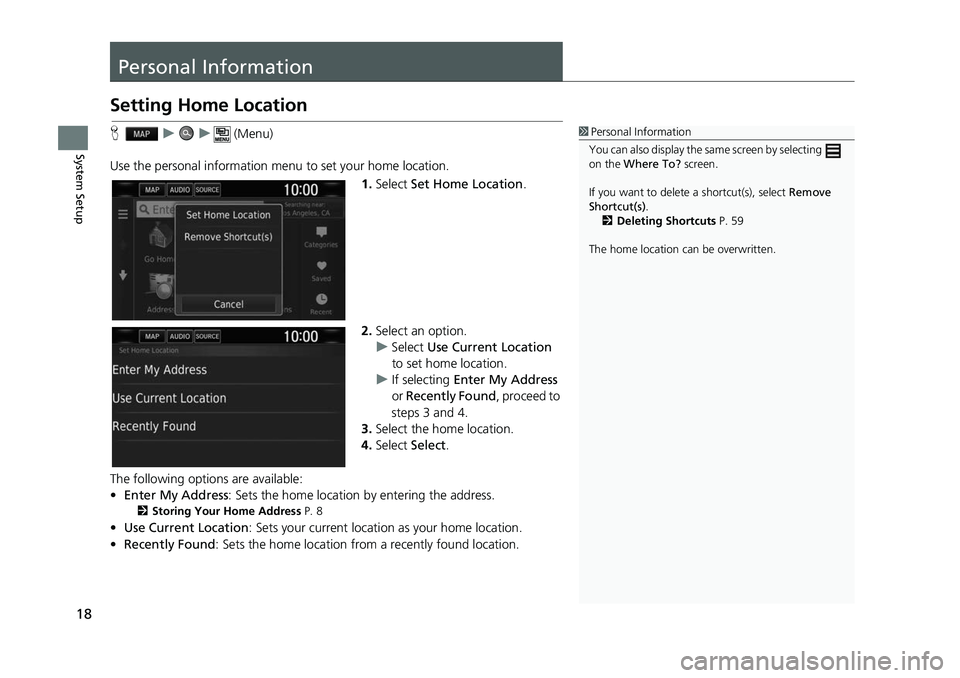This screenshot has height=678, width=960.
Task: Click the Menu icon before (Menu) text
Action: click(x=222, y=134)
